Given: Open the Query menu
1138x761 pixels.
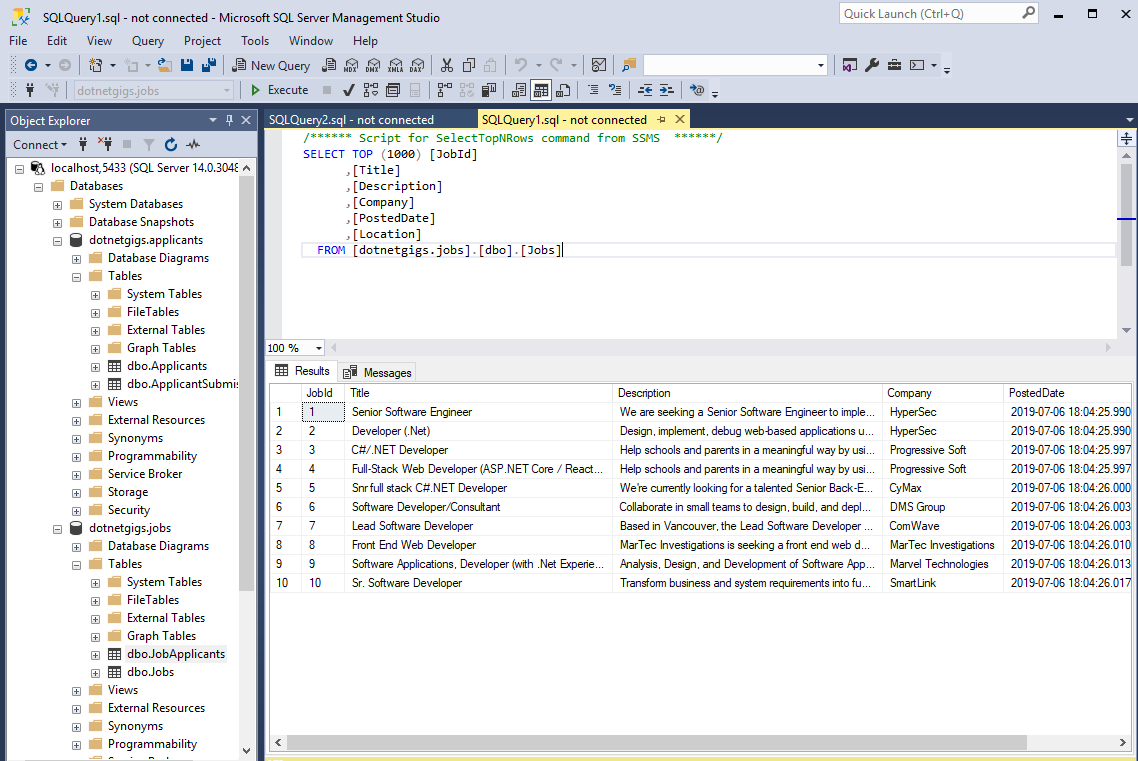Looking at the screenshot, I should [x=148, y=41].
